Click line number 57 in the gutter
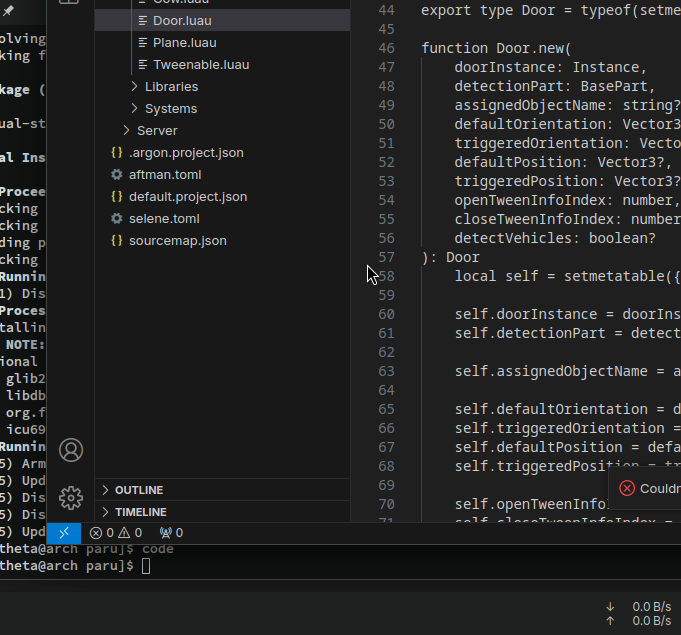Image resolution: width=681 pixels, height=635 pixels. 386,257
